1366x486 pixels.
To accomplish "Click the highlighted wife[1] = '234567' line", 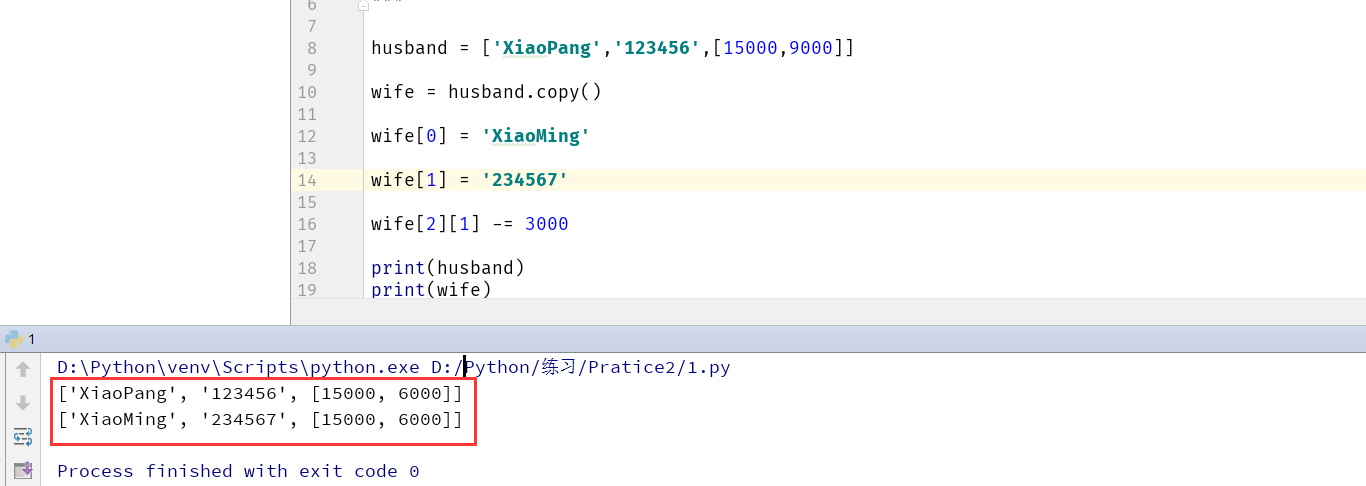I will (469, 180).
